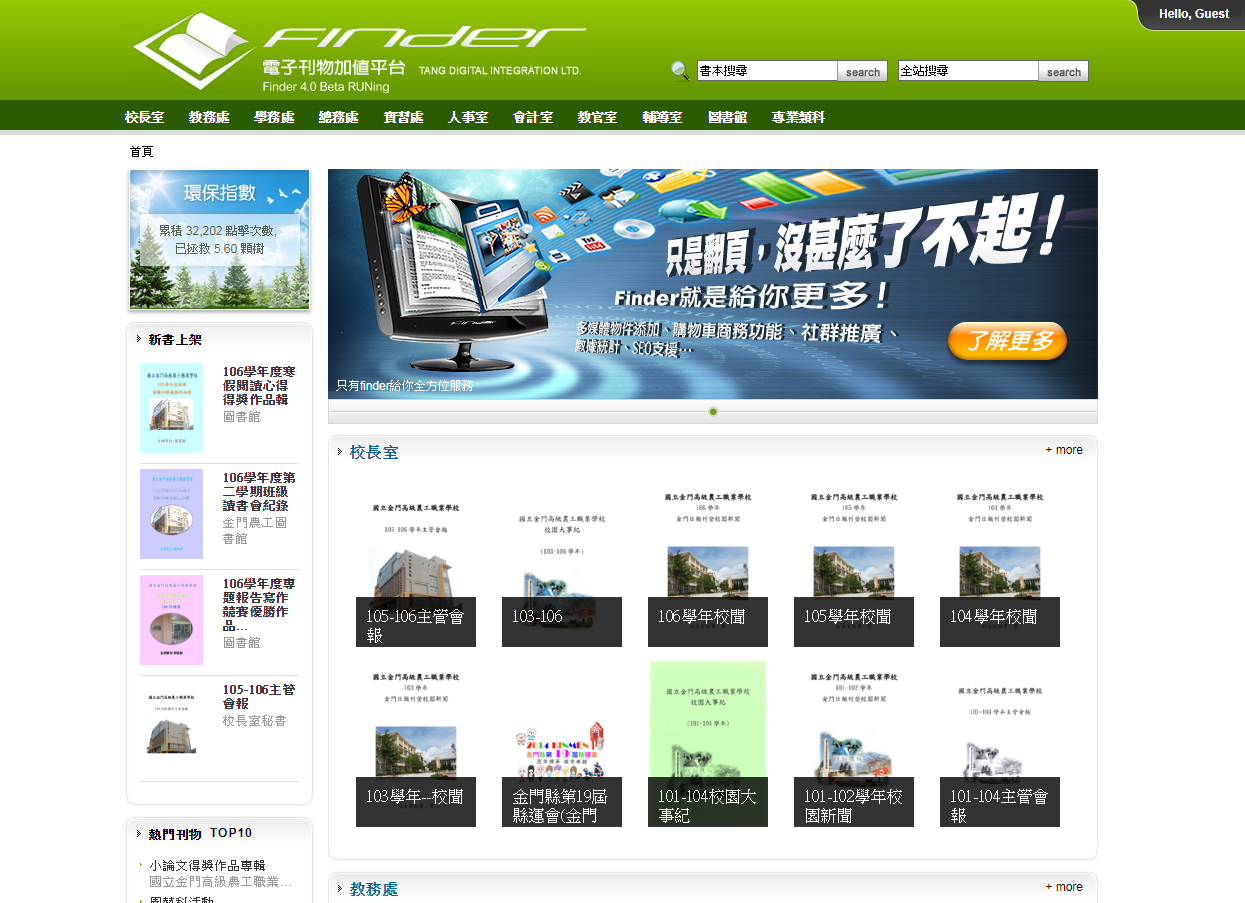Viewport: 1245px width, 903px height.
Task: Click more link in 校長室 section
Action: (1064, 450)
